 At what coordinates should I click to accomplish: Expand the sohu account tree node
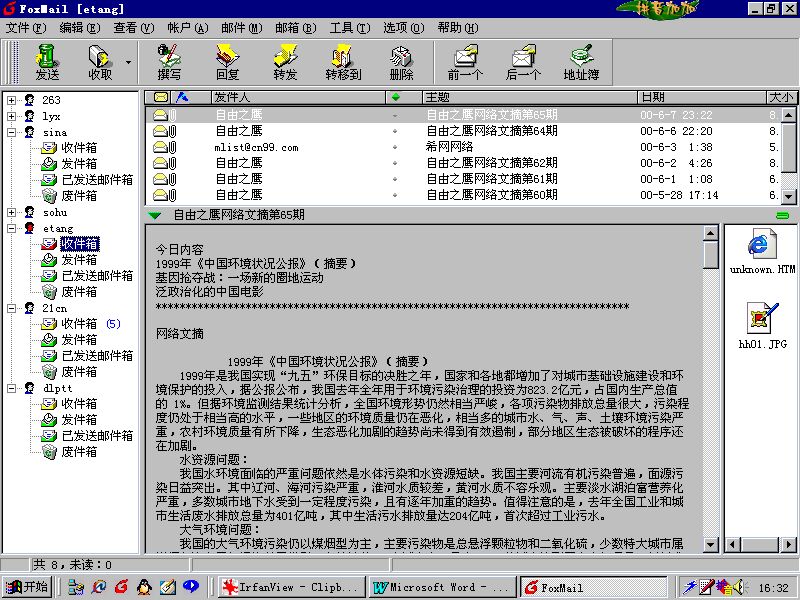tap(12, 212)
